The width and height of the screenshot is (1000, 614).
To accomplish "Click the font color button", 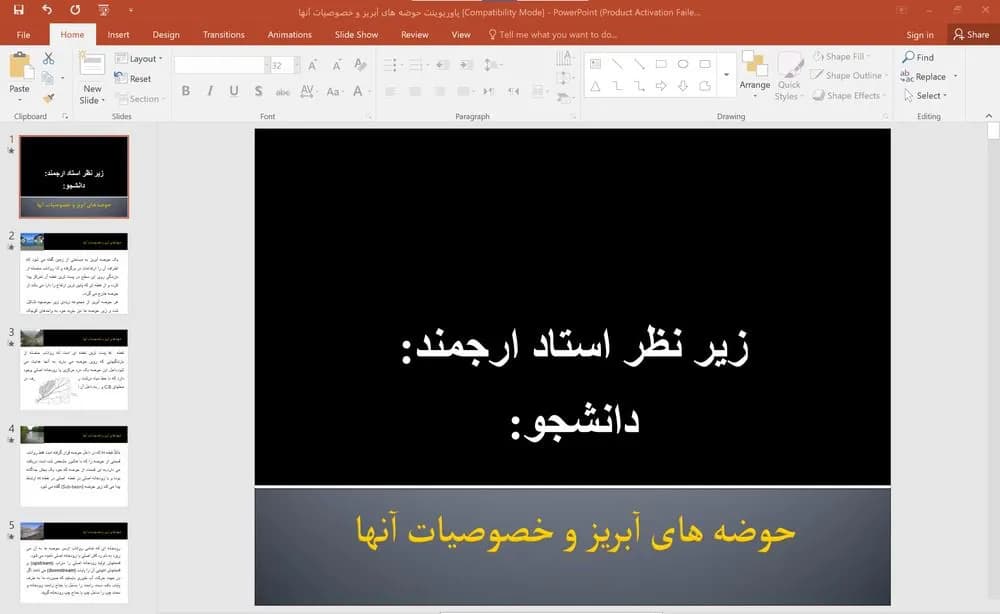I will point(358,91).
